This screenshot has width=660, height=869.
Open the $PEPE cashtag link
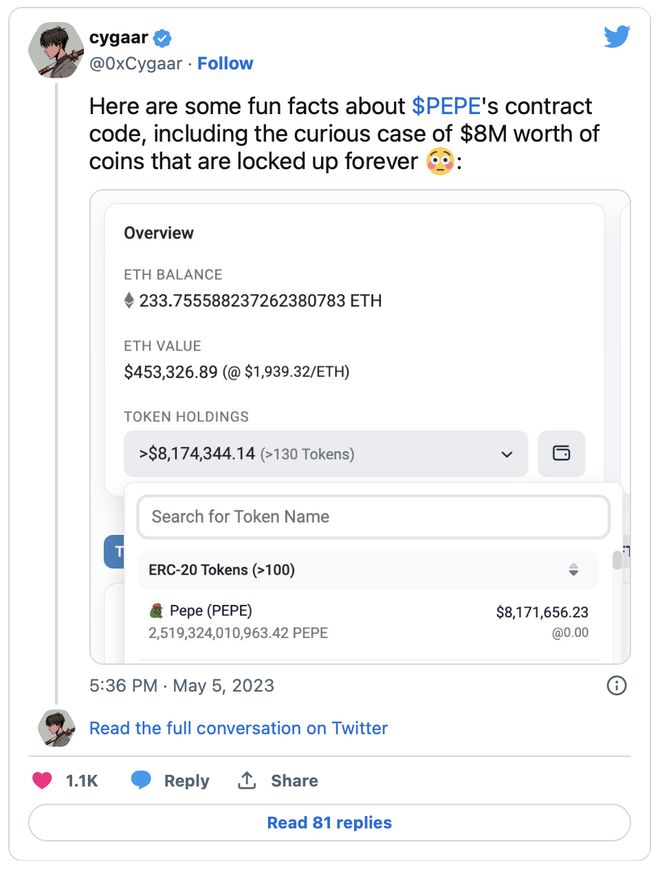446,106
